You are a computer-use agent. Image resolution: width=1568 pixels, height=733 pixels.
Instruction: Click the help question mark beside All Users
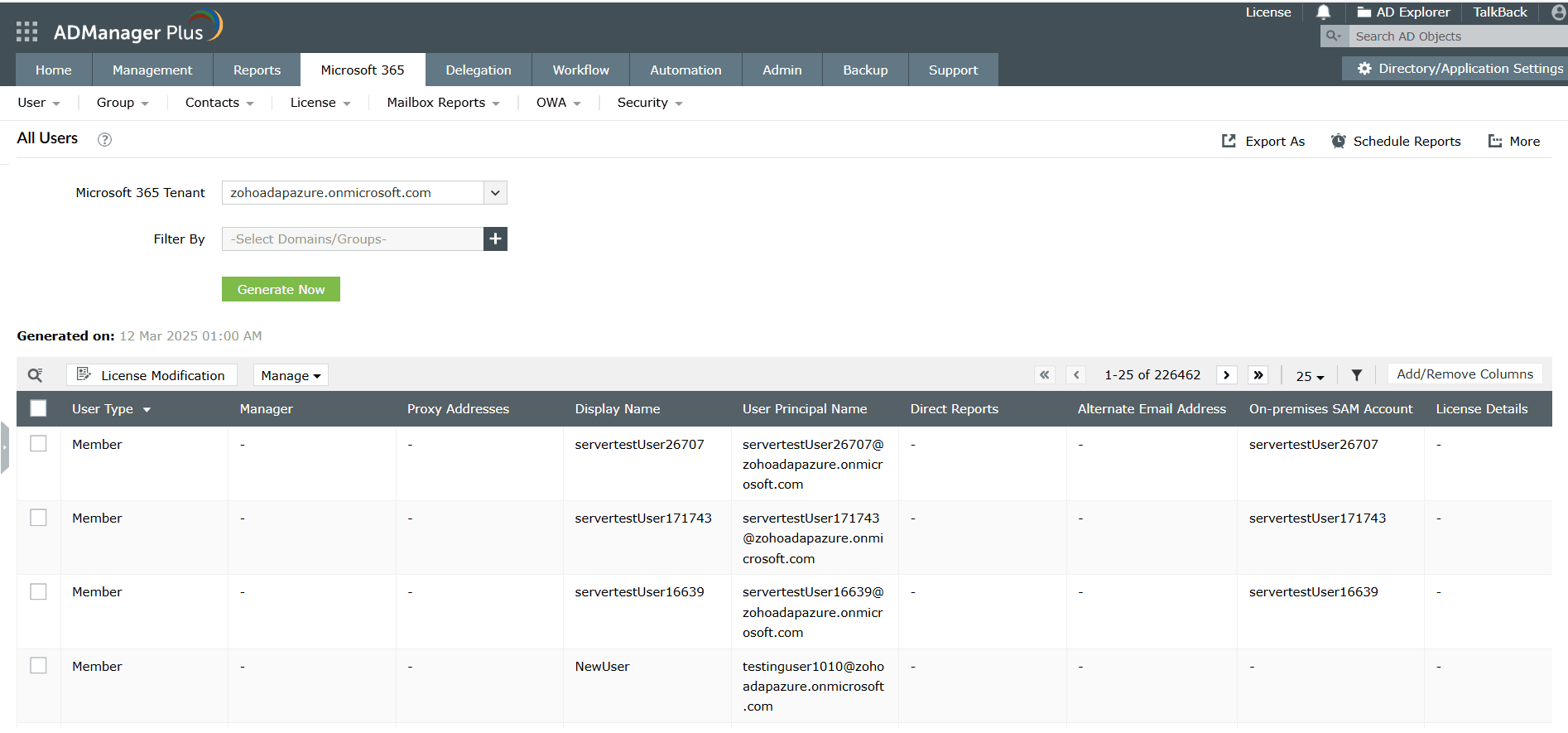point(104,140)
